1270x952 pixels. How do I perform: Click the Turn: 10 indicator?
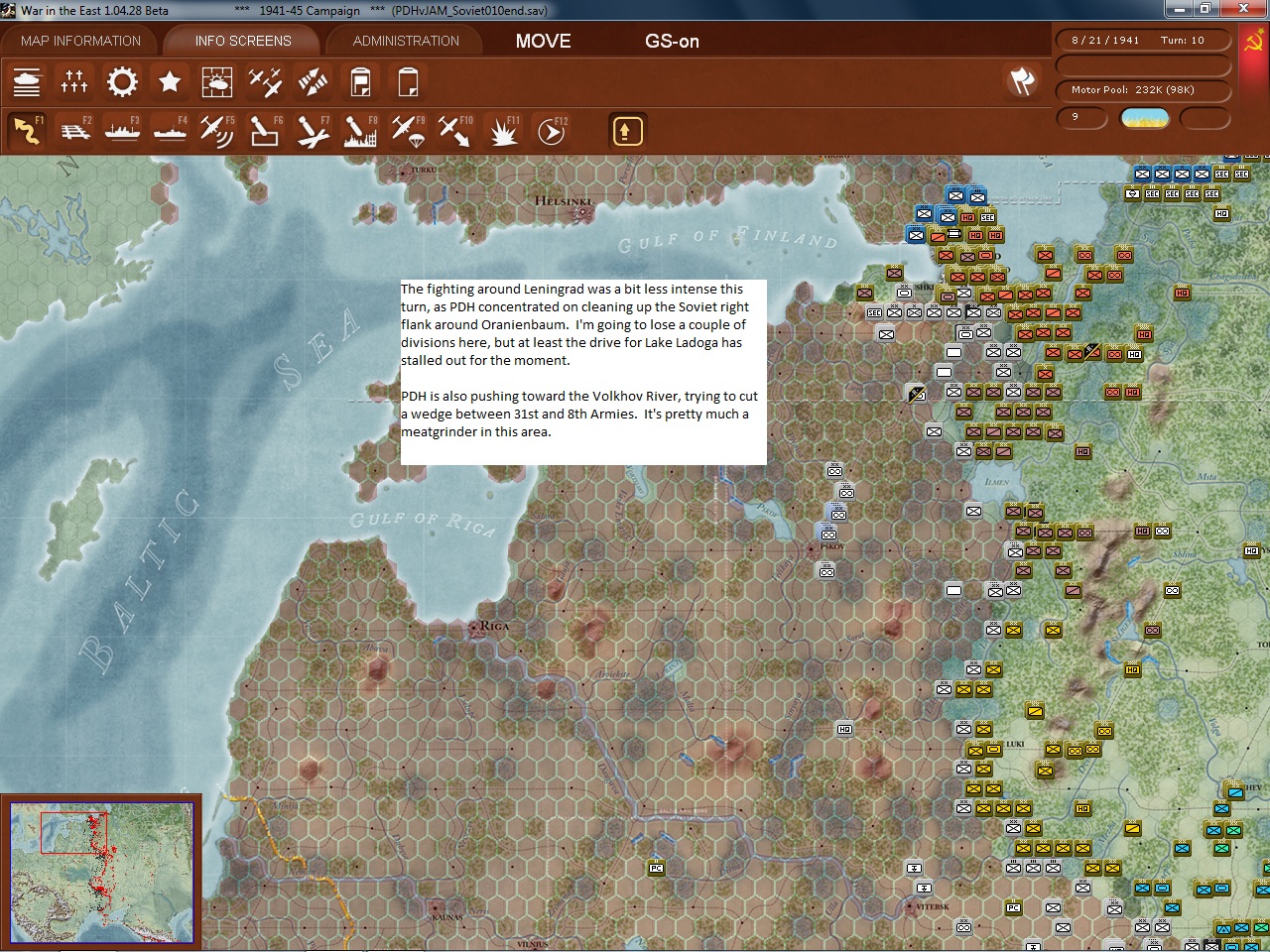pyautogui.click(x=1183, y=41)
